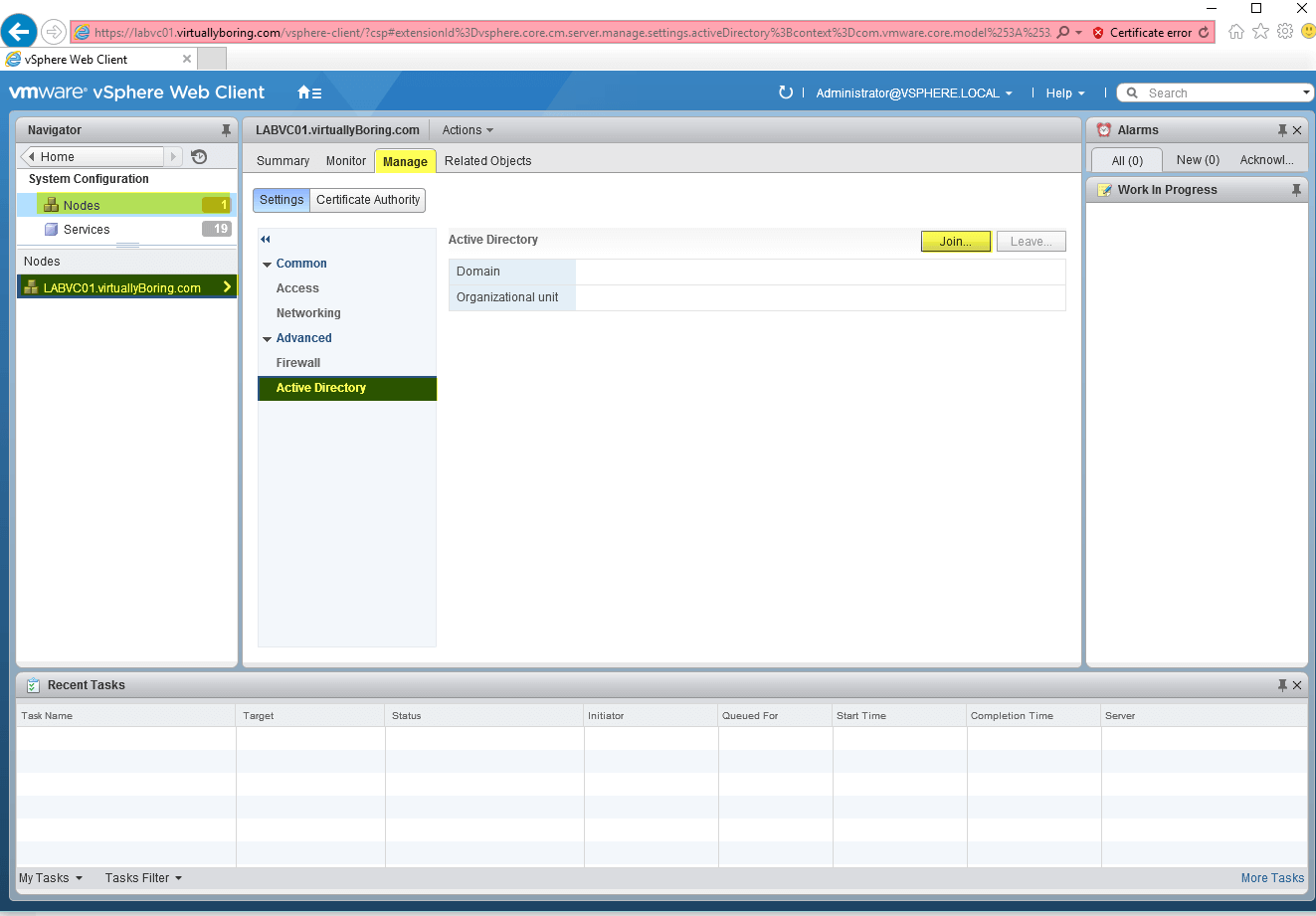Pin the Navigator panel

coord(226,130)
